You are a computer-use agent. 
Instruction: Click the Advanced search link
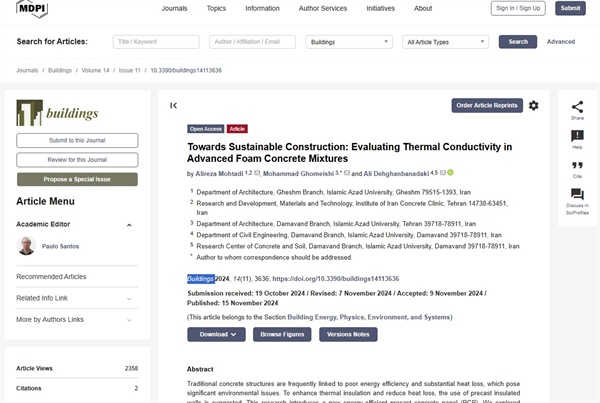point(560,42)
